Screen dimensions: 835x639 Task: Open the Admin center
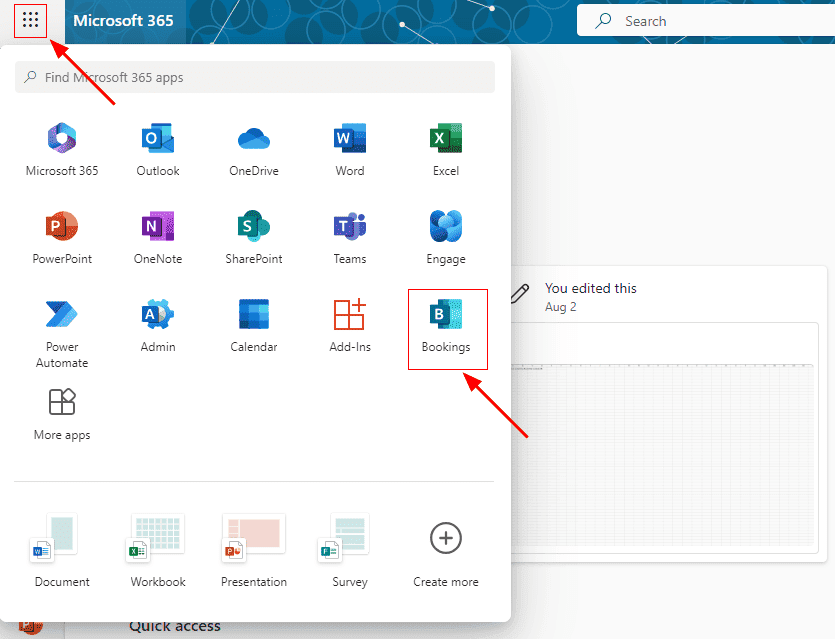[x=158, y=327]
